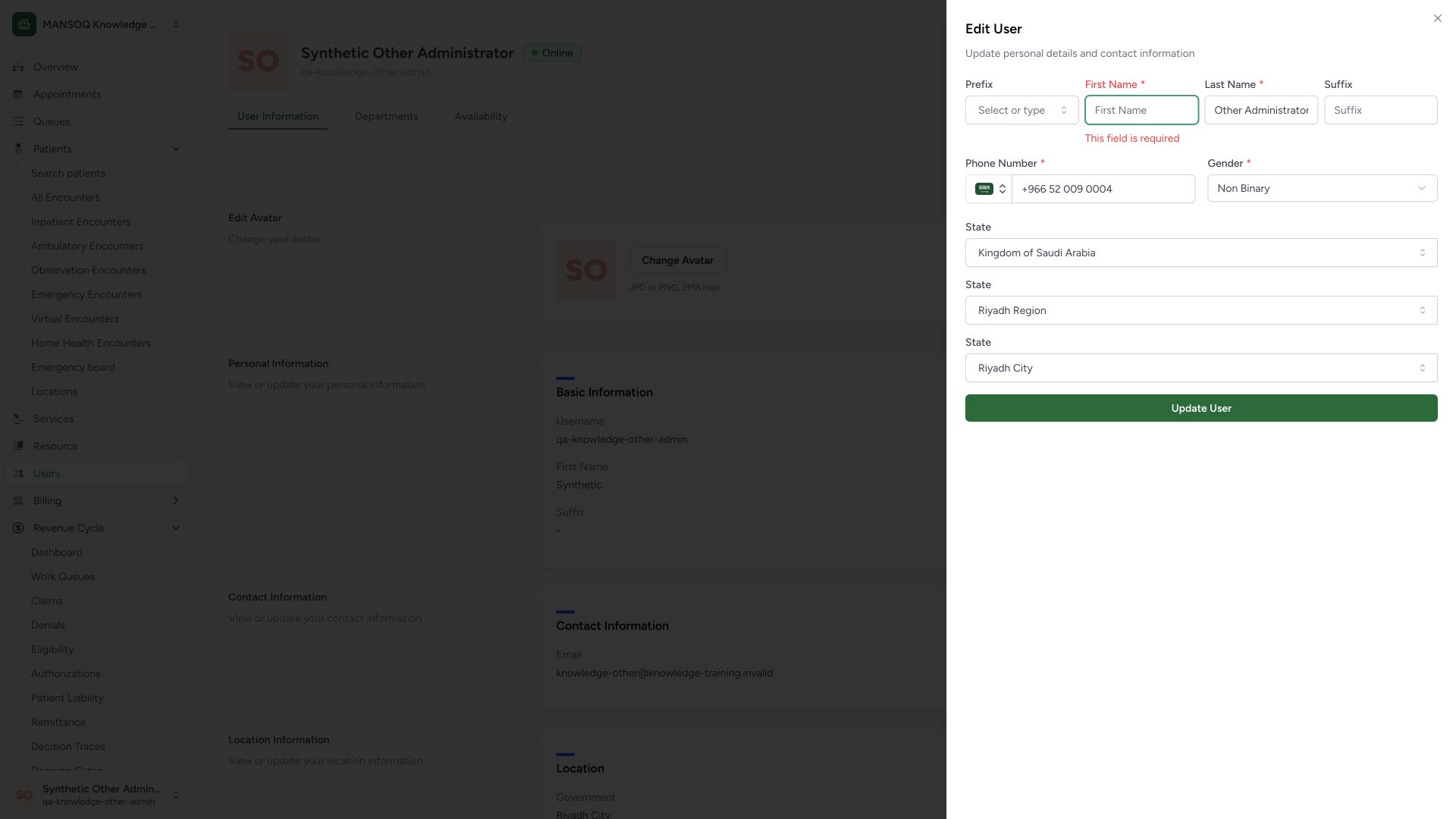Screen dimensions: 1456x819
Task: Open the Saudi flag country code selector
Action: (989, 189)
